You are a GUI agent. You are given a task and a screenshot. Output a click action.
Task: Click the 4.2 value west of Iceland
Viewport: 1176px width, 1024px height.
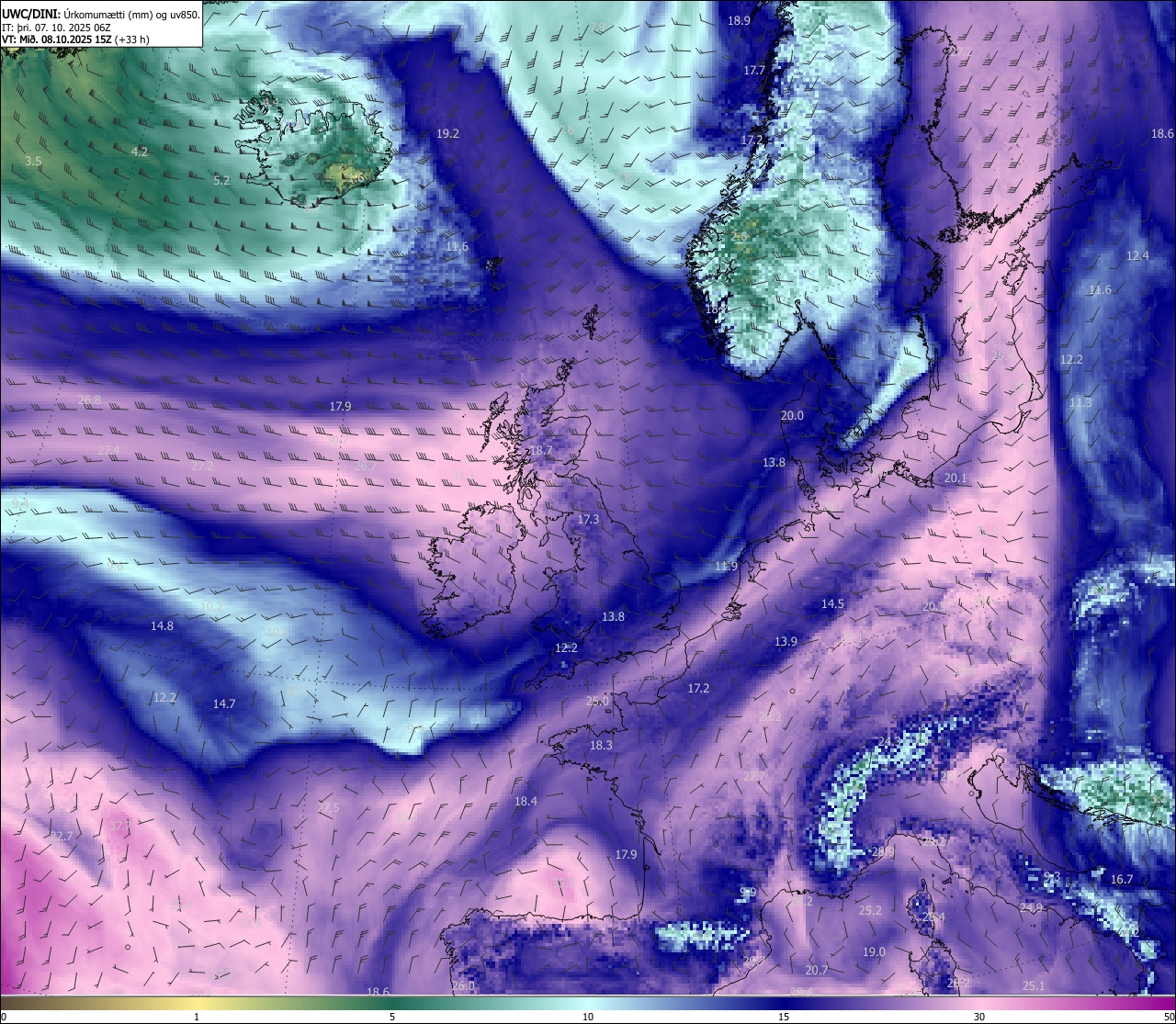point(140,152)
